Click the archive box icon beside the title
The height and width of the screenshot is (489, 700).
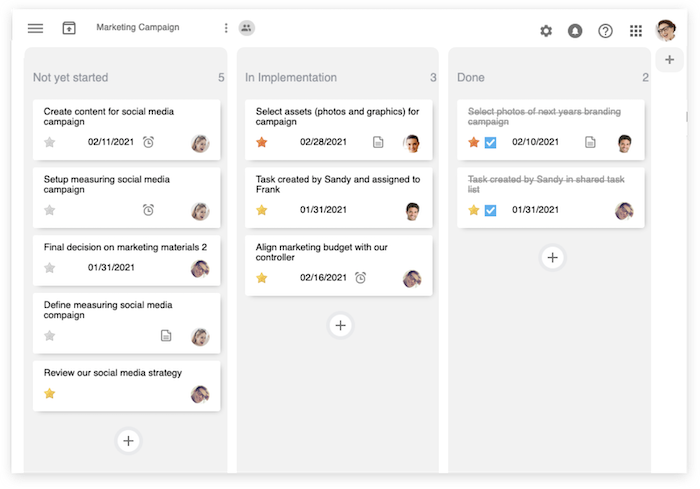click(69, 28)
